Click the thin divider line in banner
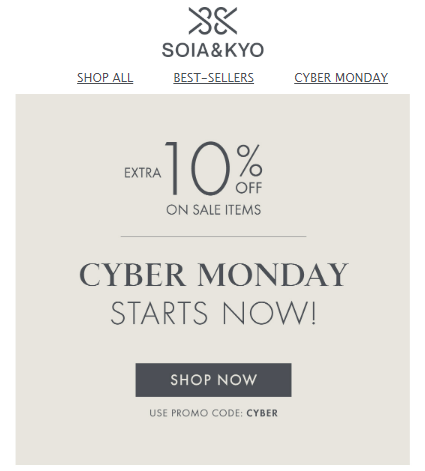Screen dimensions: 425x471 (213, 236)
